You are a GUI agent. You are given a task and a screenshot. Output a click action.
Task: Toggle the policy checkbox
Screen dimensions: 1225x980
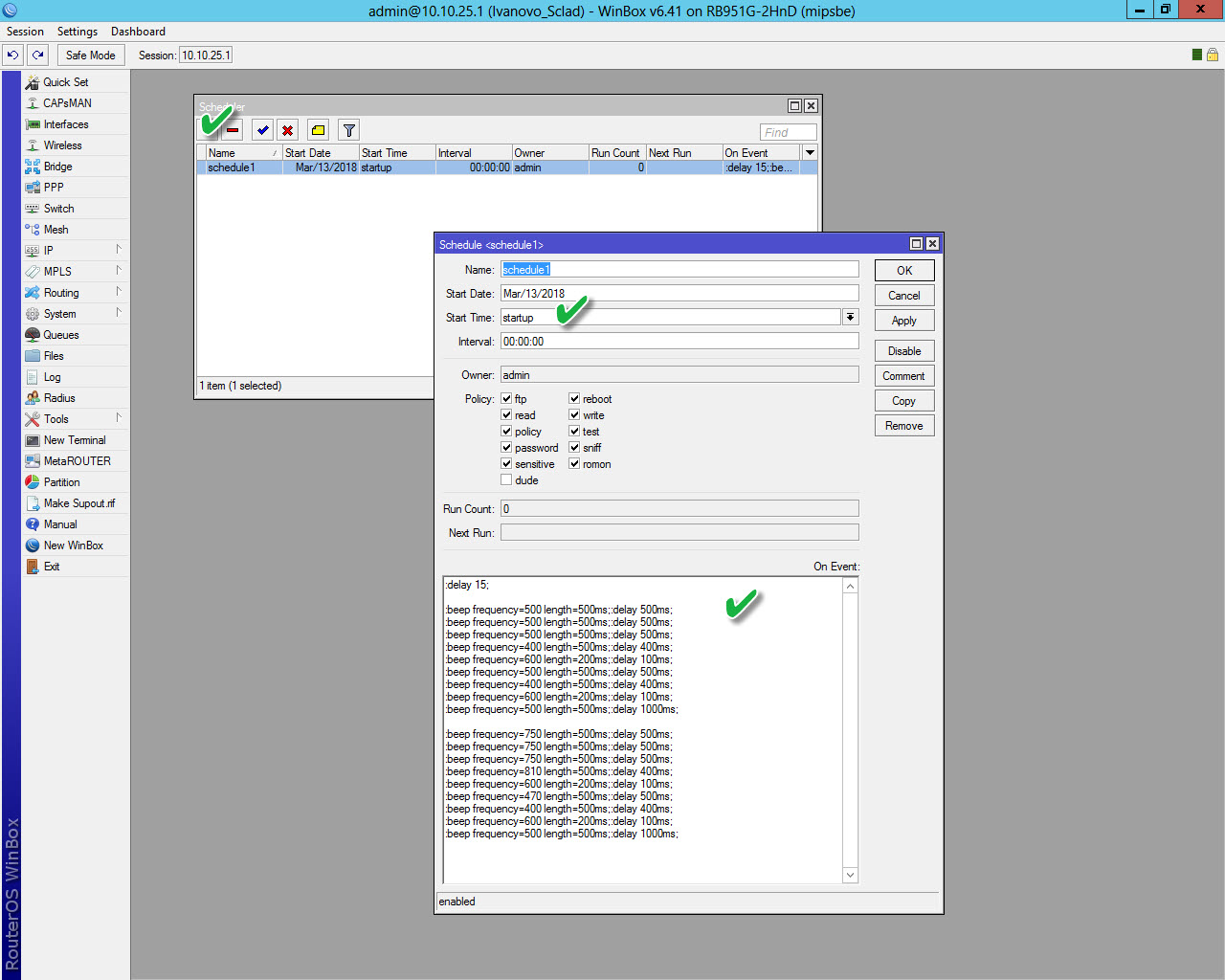[506, 432]
